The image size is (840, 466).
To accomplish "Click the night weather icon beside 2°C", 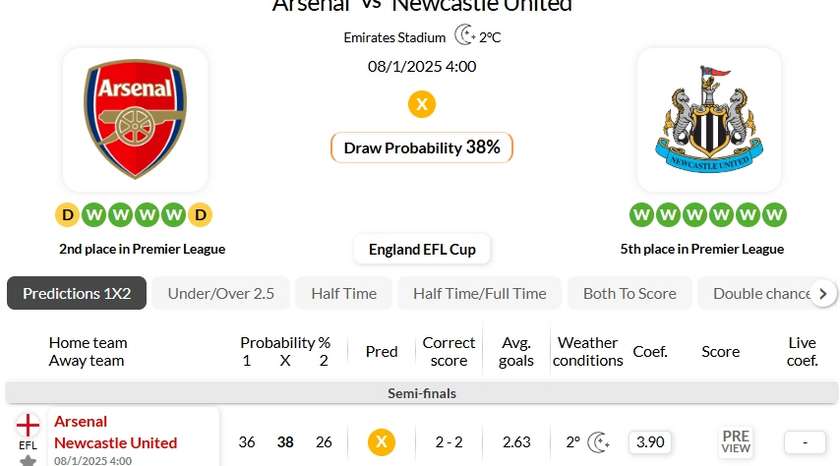I will point(465,36).
